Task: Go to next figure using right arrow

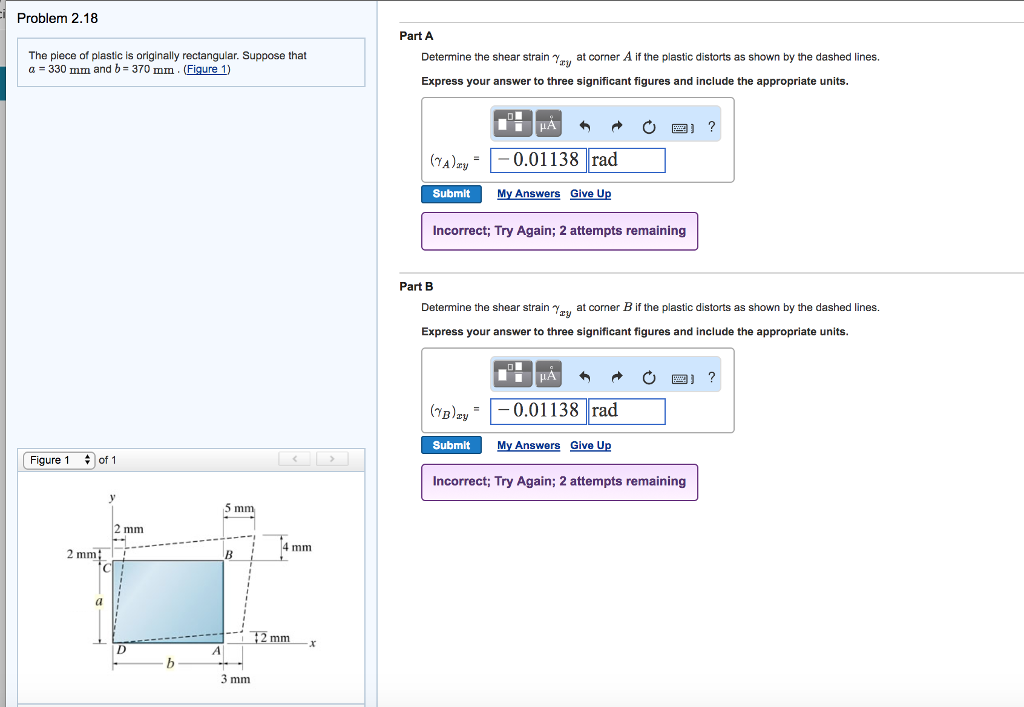Action: pos(332,460)
